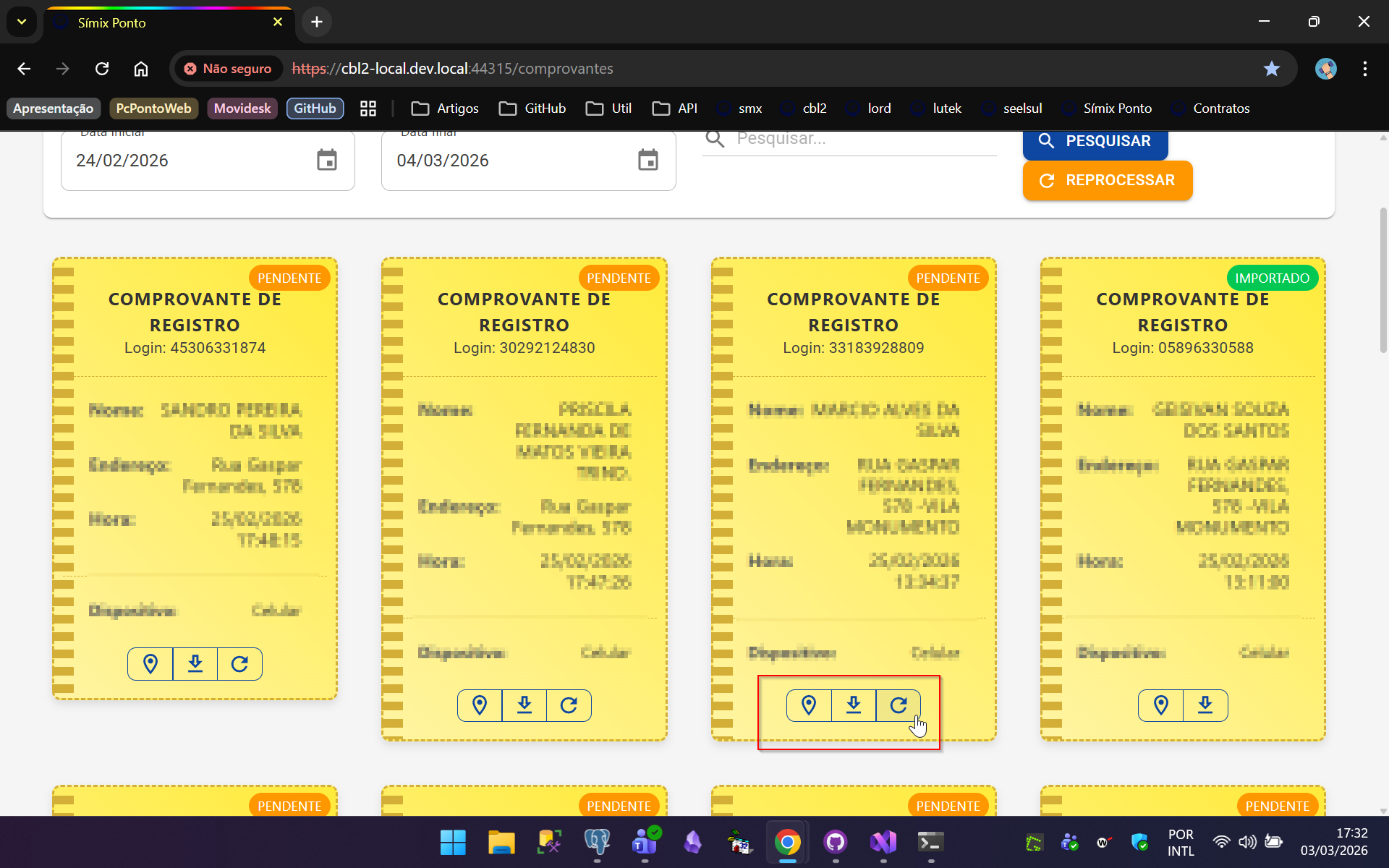Open the Windows Start menu
Image resolution: width=1389 pixels, height=868 pixels.
pos(453,842)
